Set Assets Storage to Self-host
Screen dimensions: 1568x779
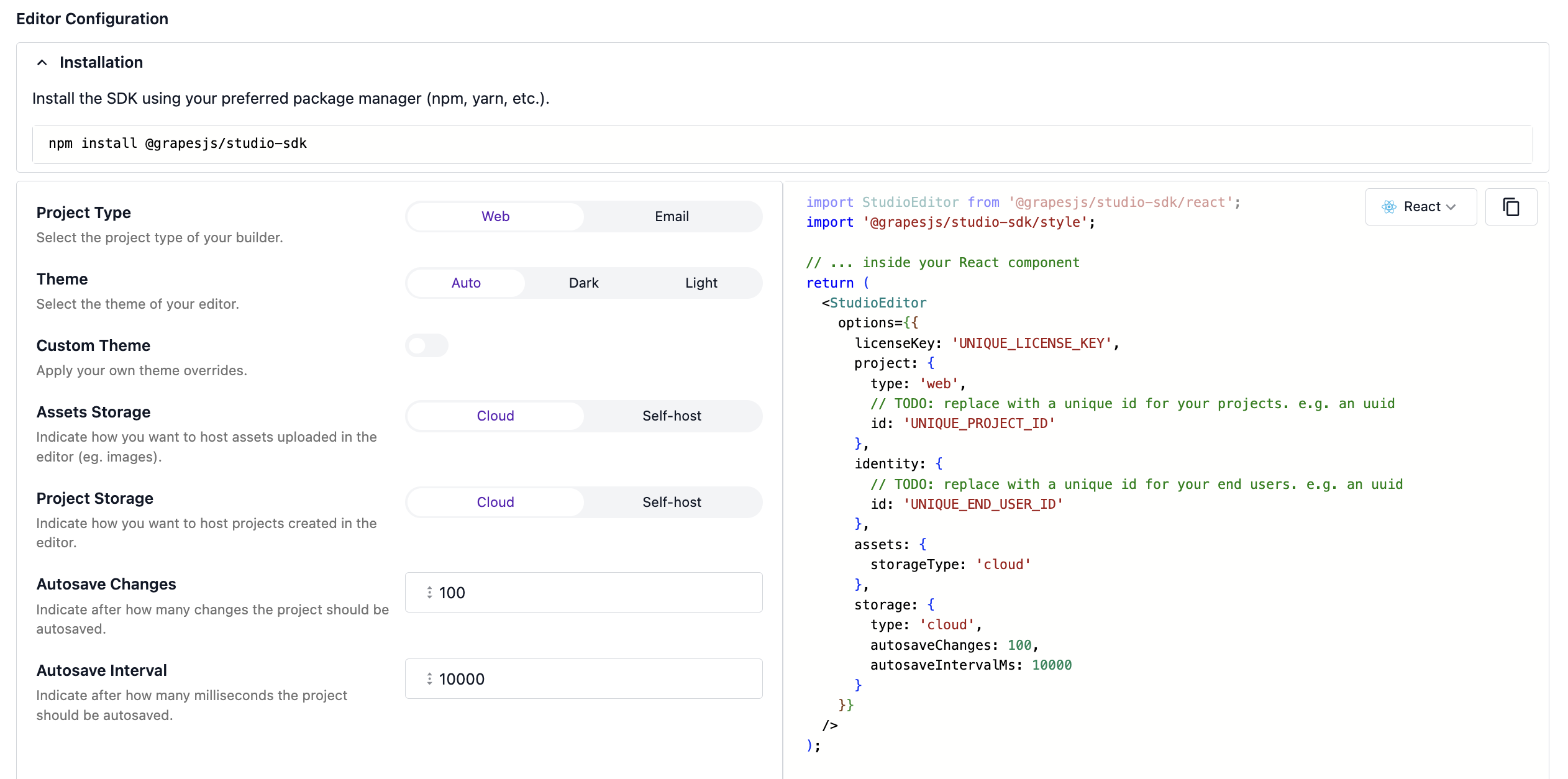tap(671, 416)
